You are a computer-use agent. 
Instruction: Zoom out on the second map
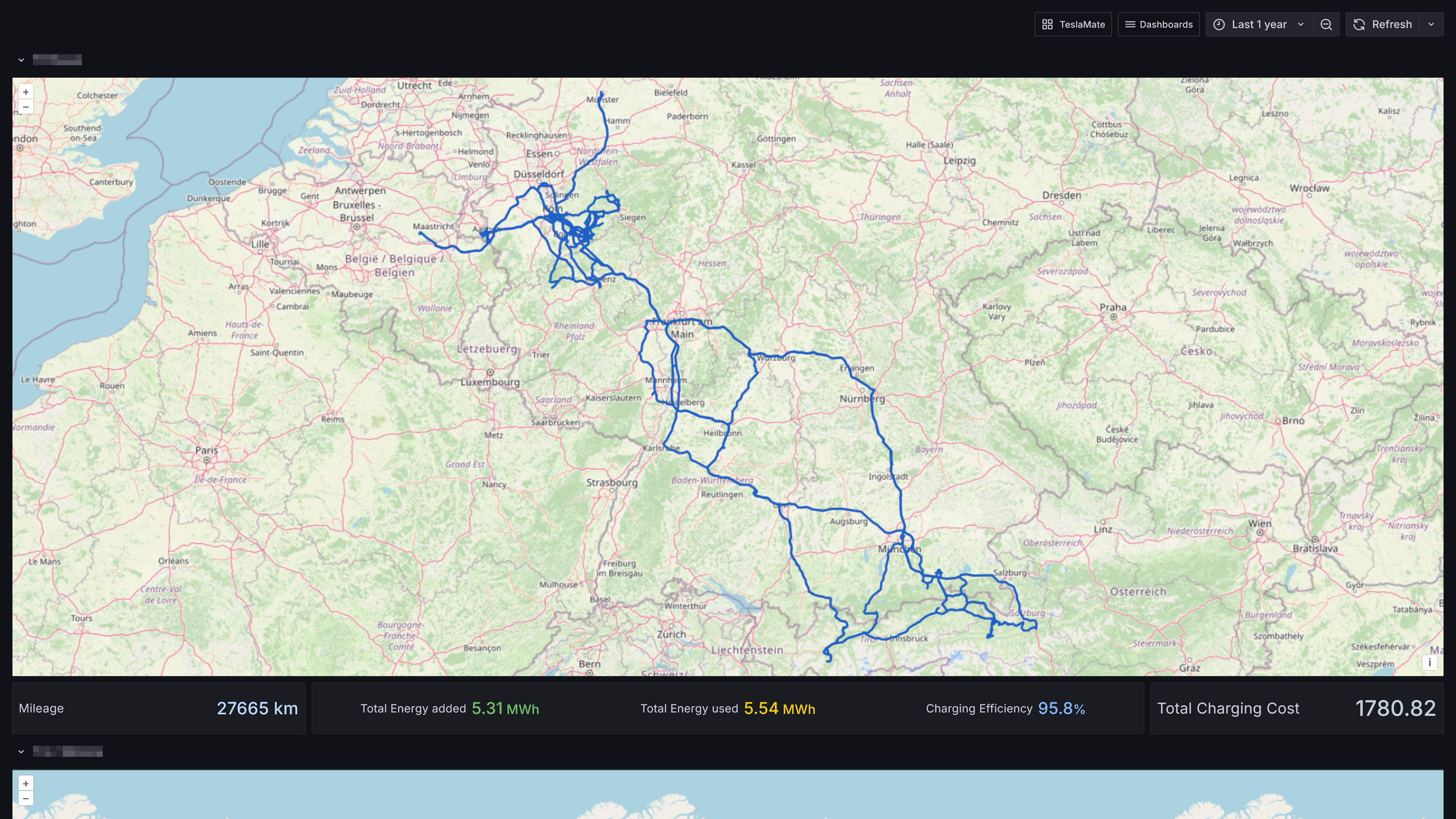[x=25, y=798]
